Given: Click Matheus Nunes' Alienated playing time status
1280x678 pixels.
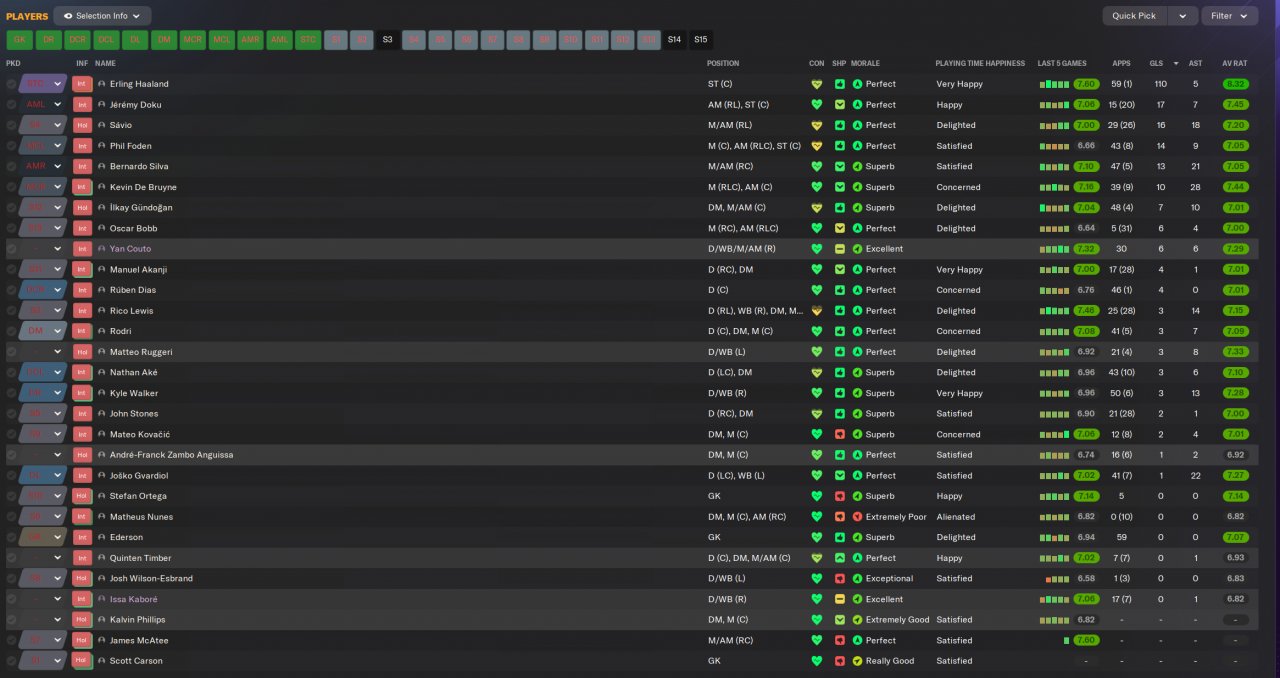Looking at the screenshot, I should click(x=956, y=517).
